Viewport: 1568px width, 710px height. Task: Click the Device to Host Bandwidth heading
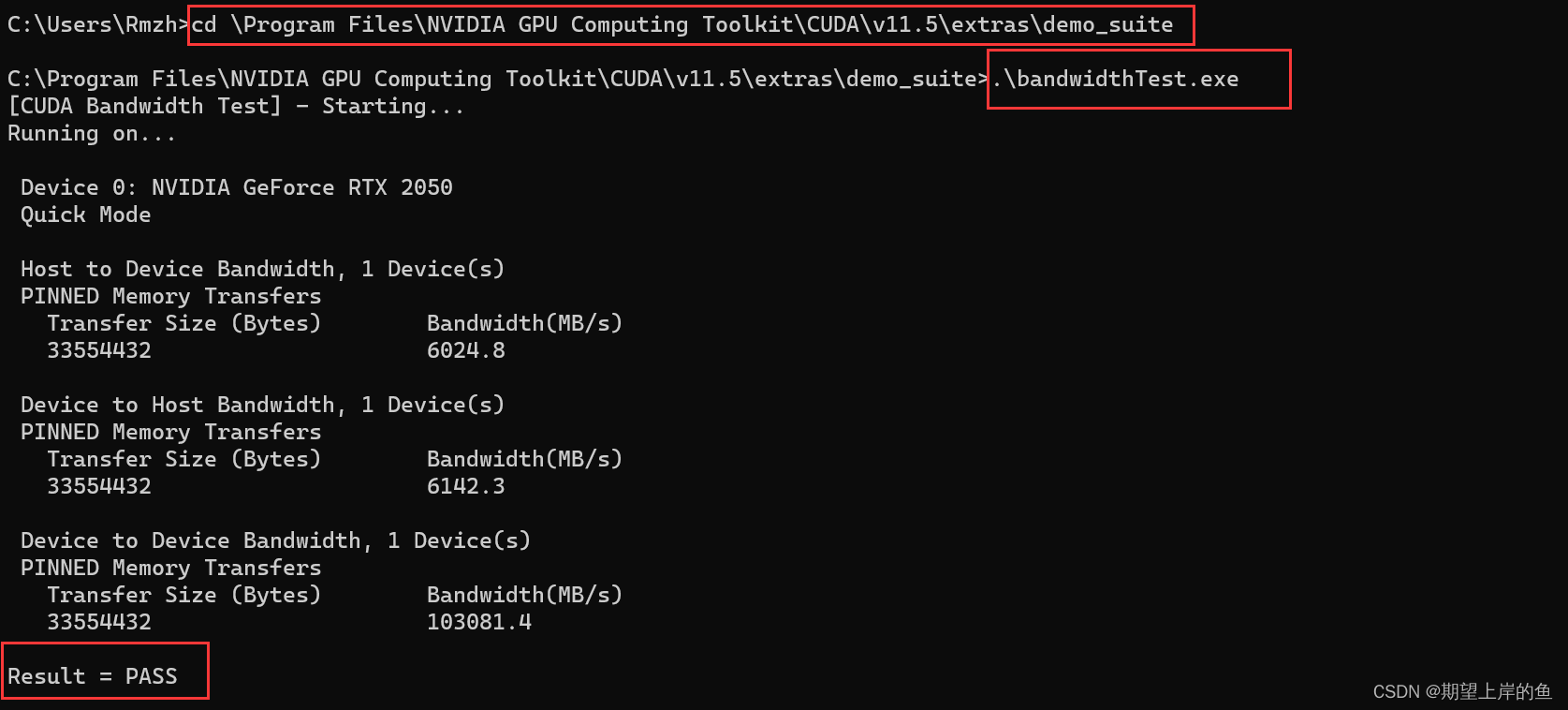tap(263, 405)
